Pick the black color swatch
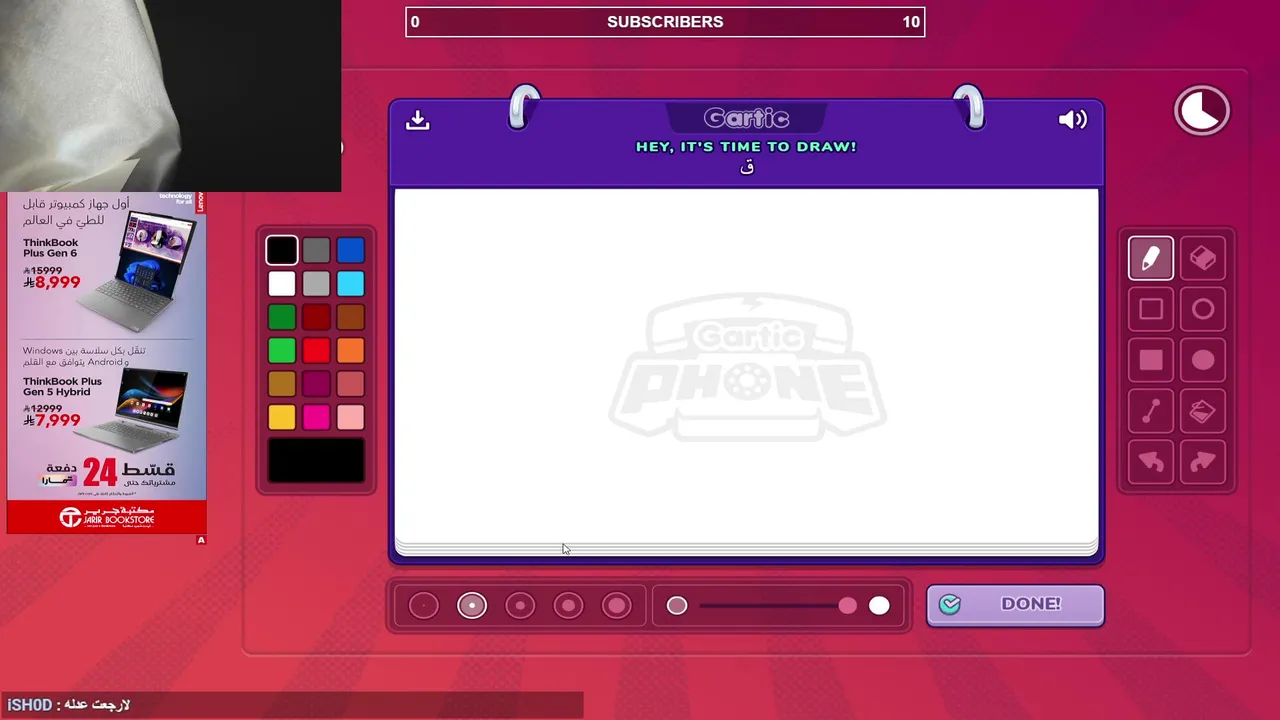Image resolution: width=1280 pixels, height=720 pixels. (x=282, y=250)
